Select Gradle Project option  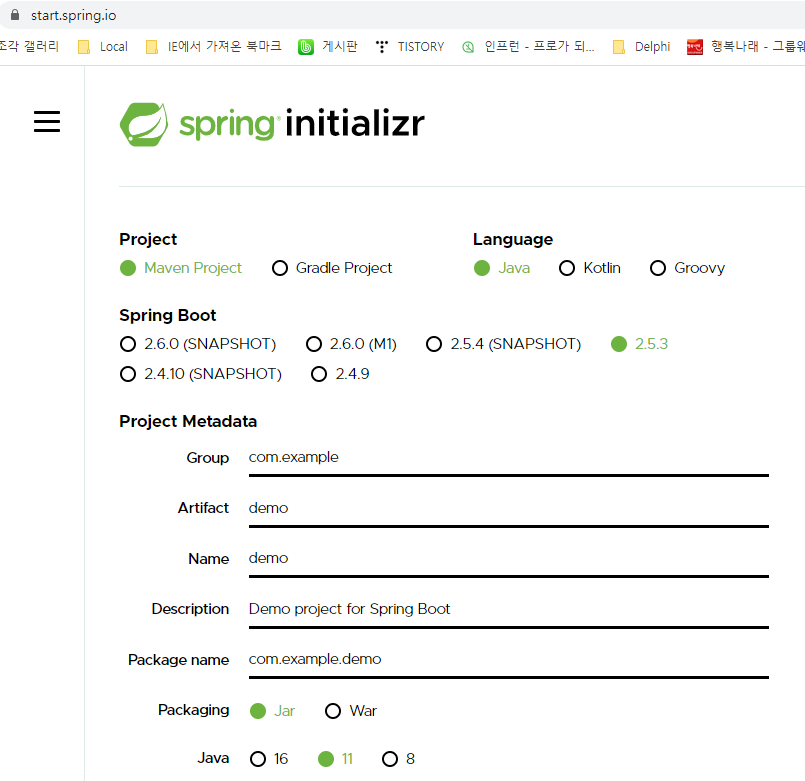332,268
